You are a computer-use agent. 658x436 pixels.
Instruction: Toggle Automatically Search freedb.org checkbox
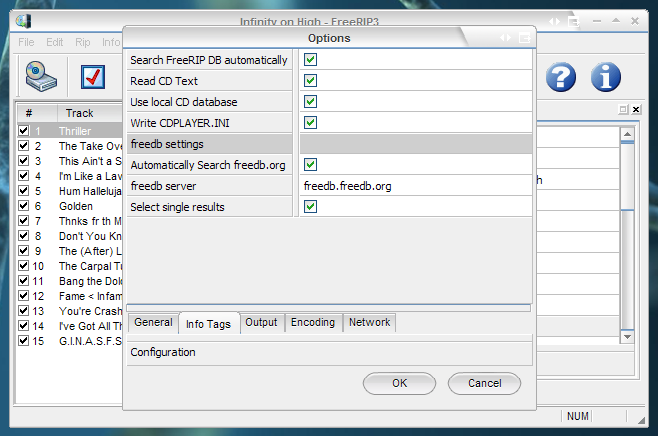[x=311, y=164]
